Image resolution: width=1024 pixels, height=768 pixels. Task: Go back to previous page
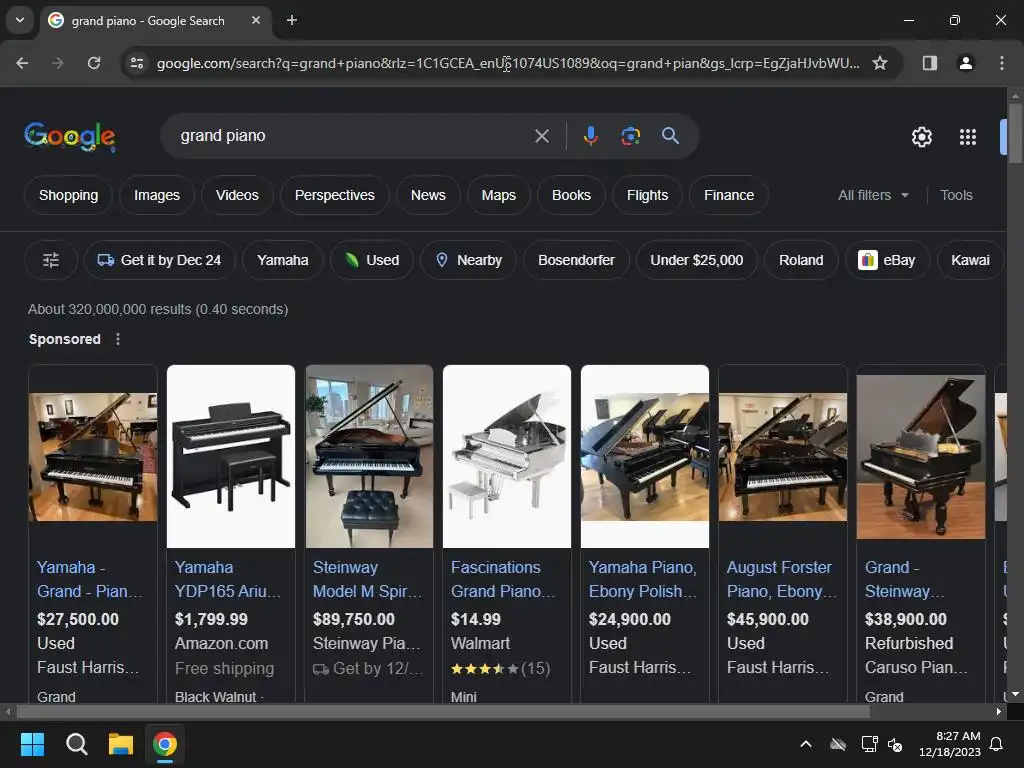click(22, 63)
